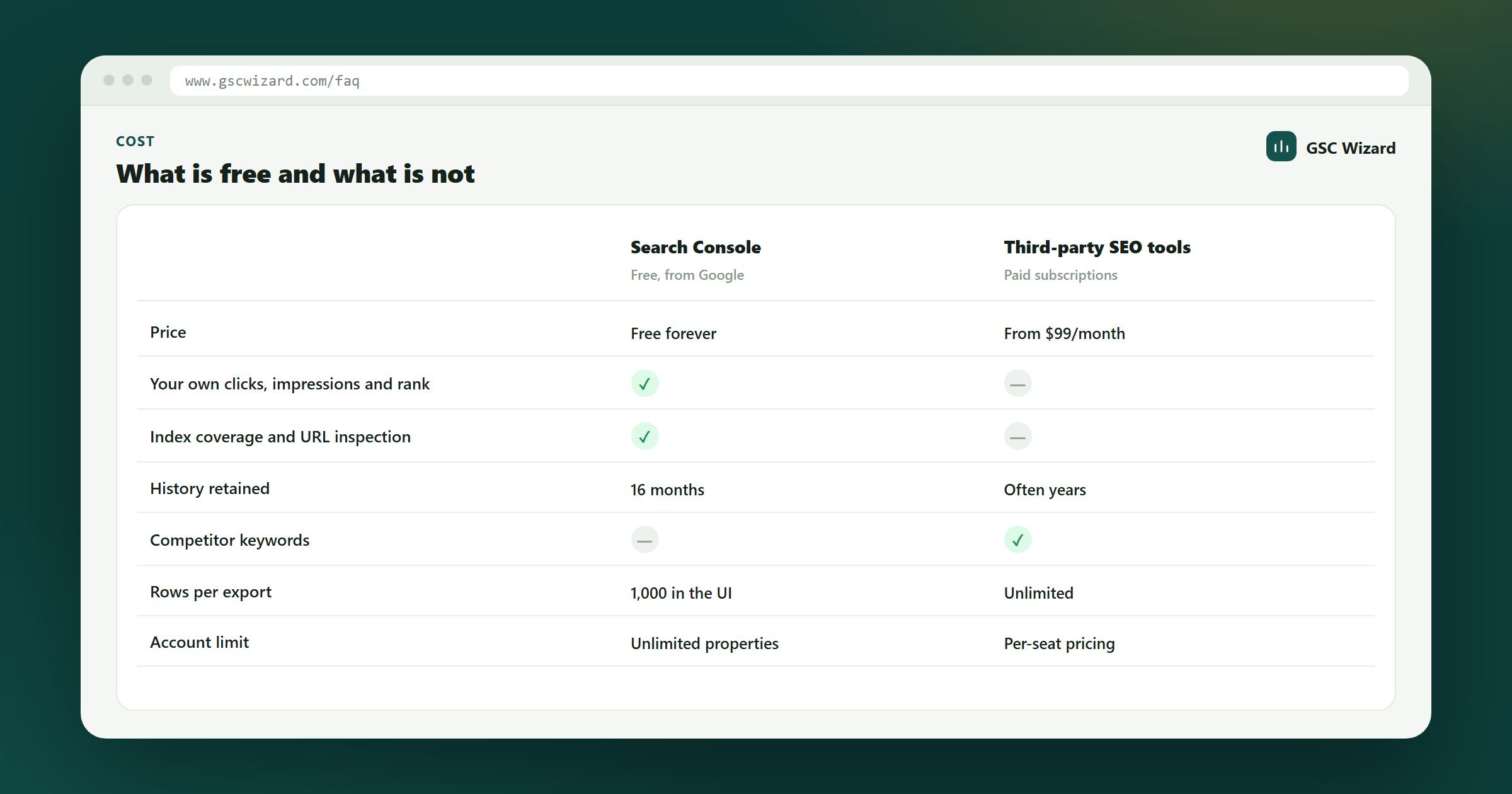Click the third-party checkmark for Competitor keywords

pos(1017,539)
